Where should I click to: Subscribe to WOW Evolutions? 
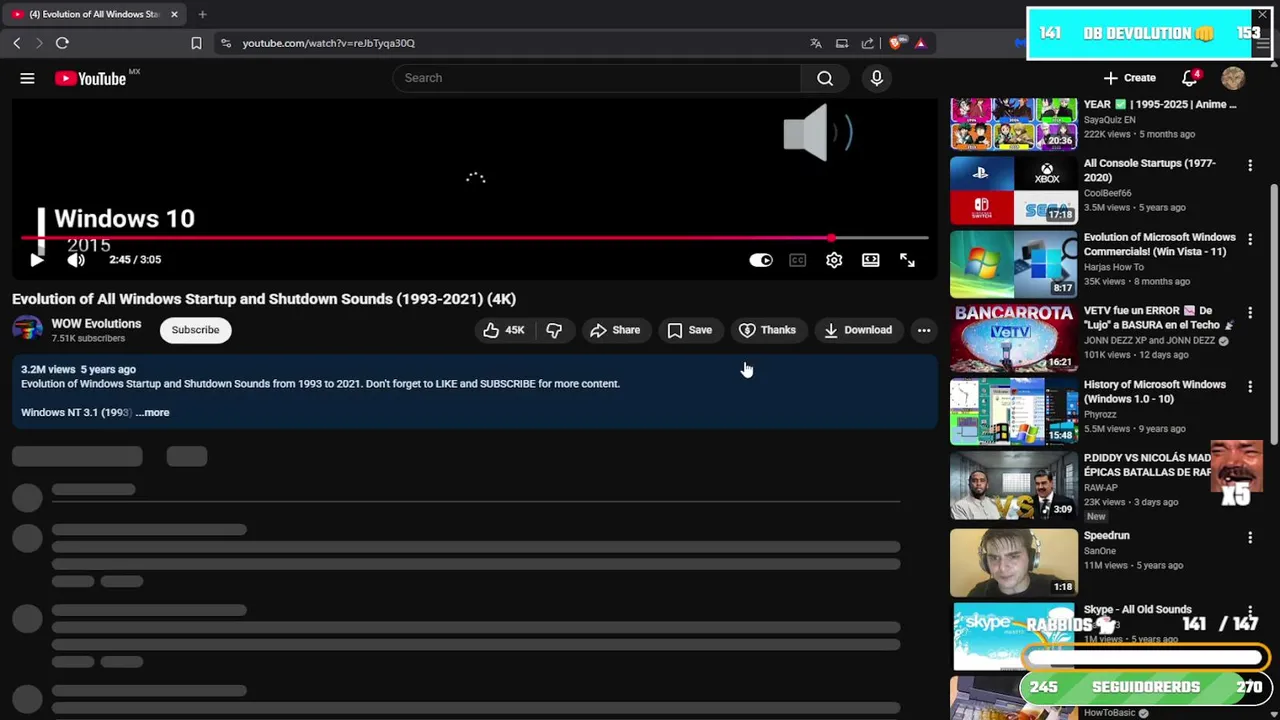[195, 330]
